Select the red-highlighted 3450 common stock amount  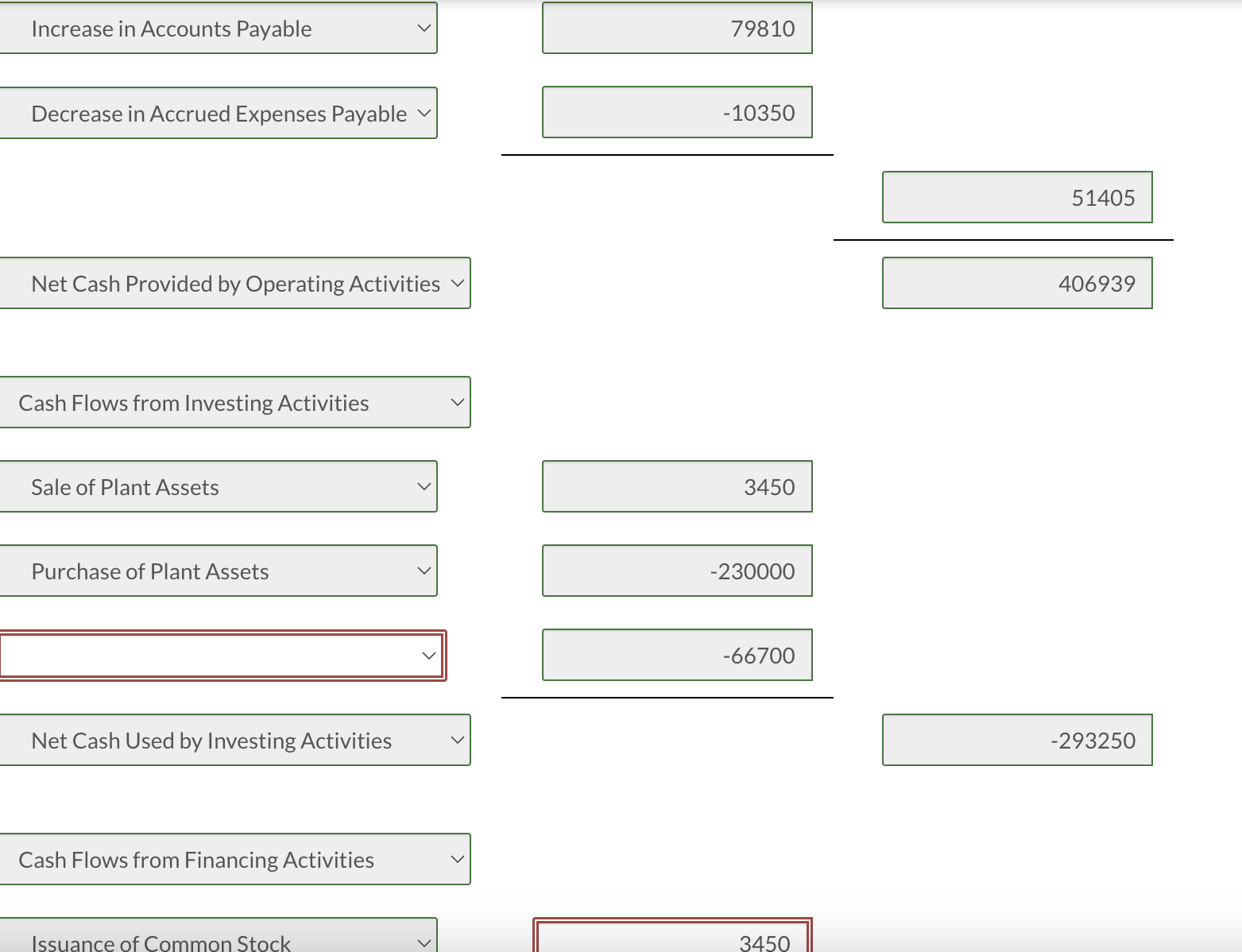point(673,942)
